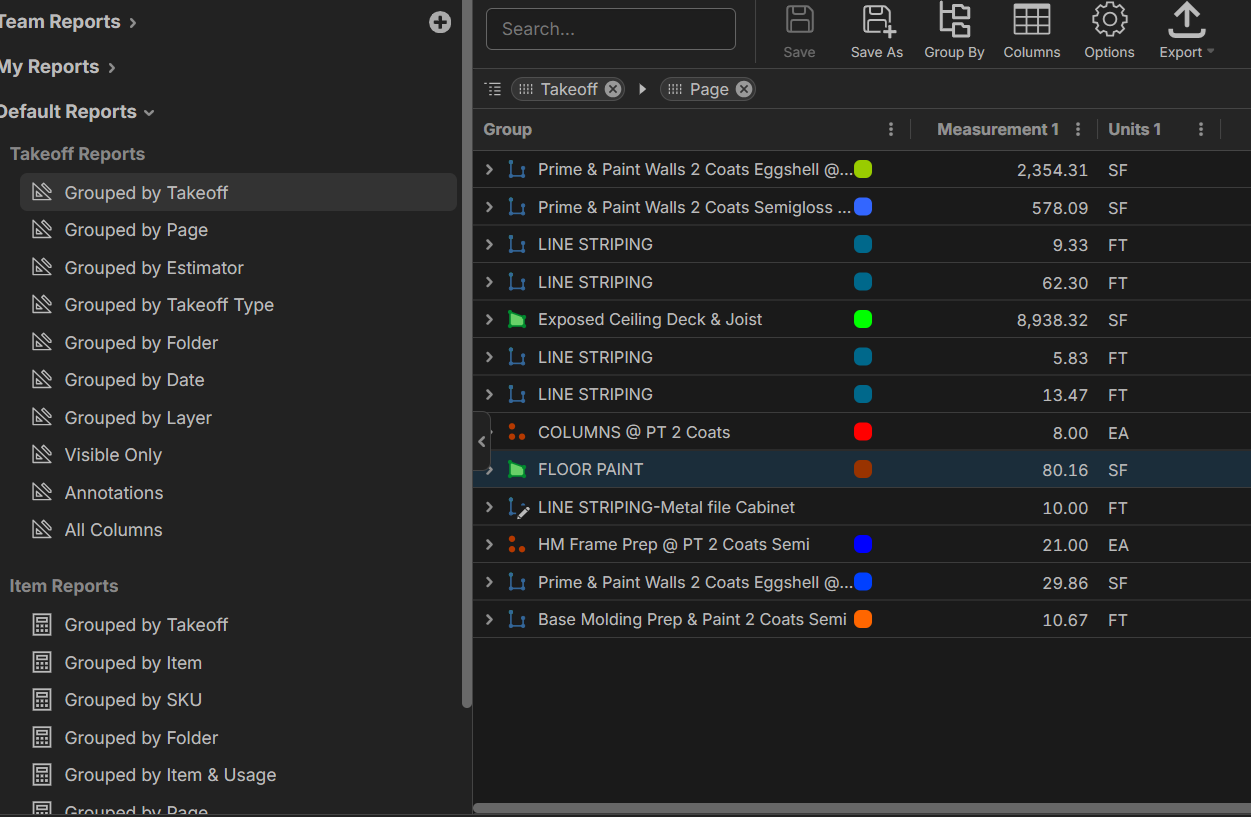Collapse the left sidebar panel handle
The image size is (1251, 817).
(482, 441)
